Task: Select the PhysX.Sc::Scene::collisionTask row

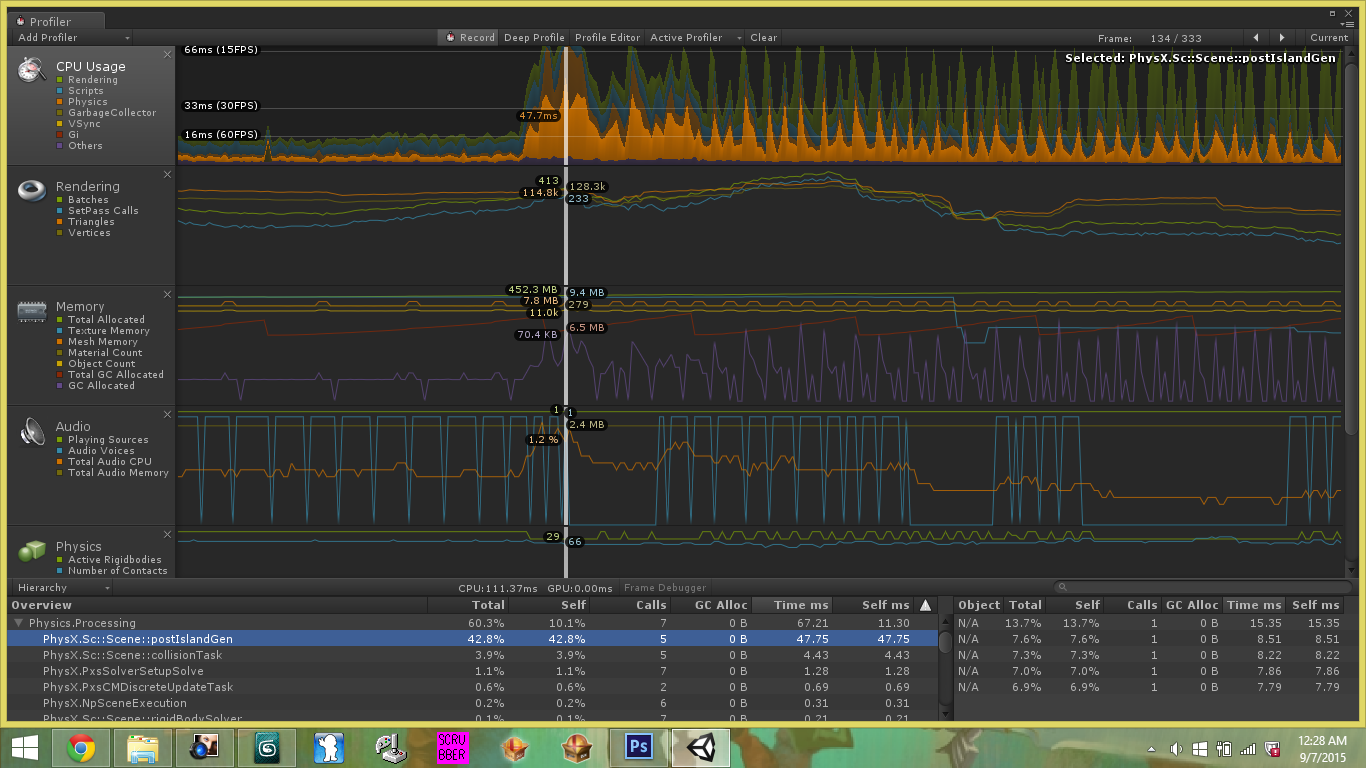Action: [473, 655]
